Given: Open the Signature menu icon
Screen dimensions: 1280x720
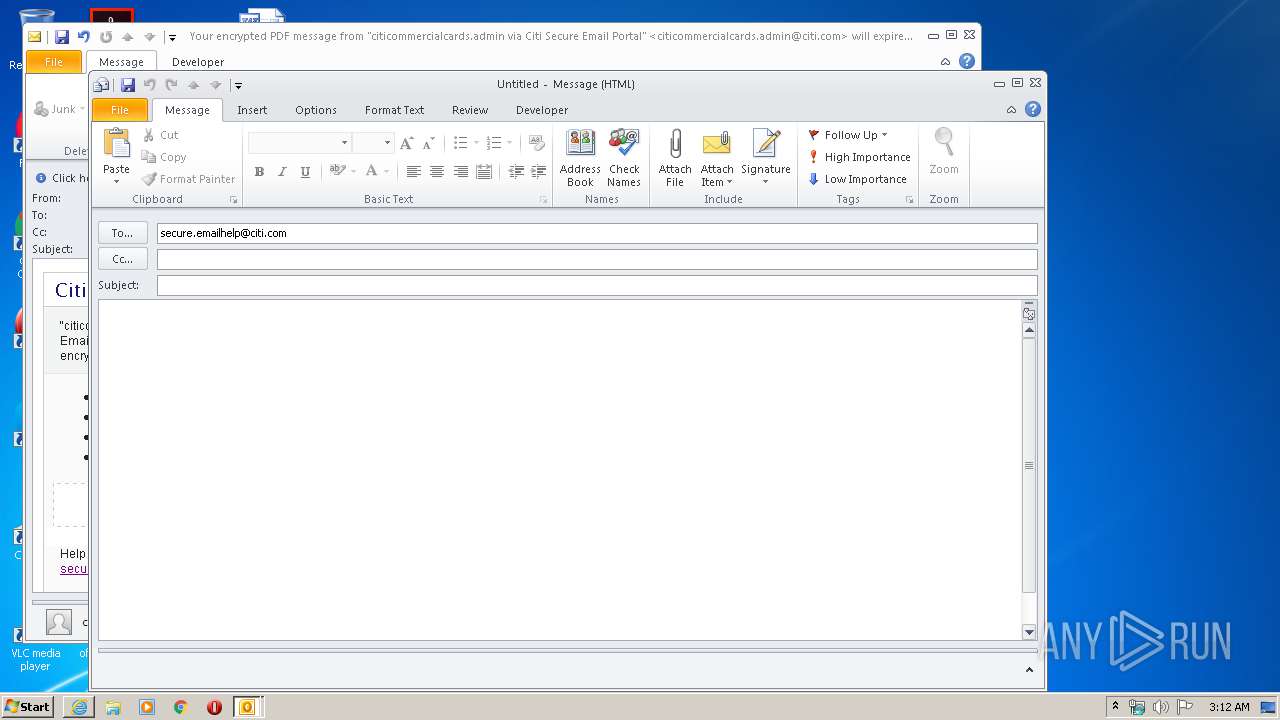Looking at the screenshot, I should click(766, 145).
